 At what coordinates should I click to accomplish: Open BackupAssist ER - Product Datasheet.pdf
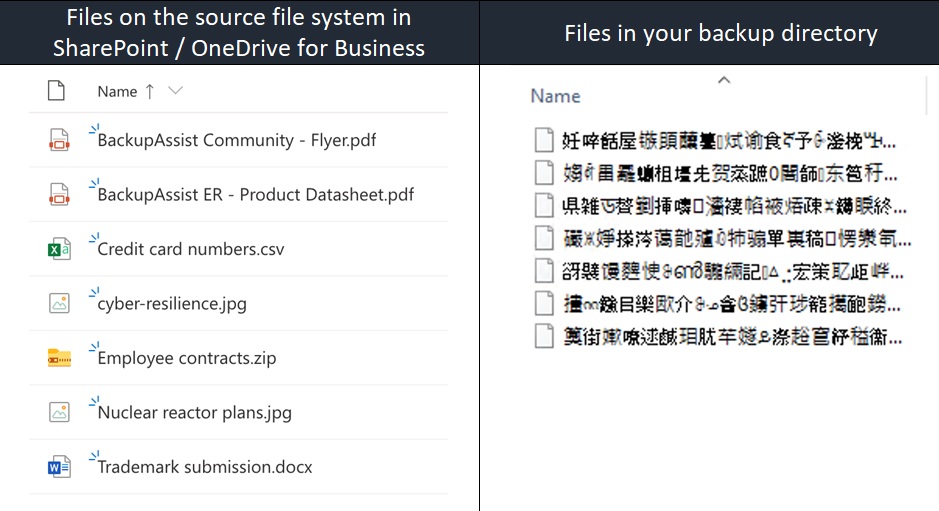[x=256, y=195]
